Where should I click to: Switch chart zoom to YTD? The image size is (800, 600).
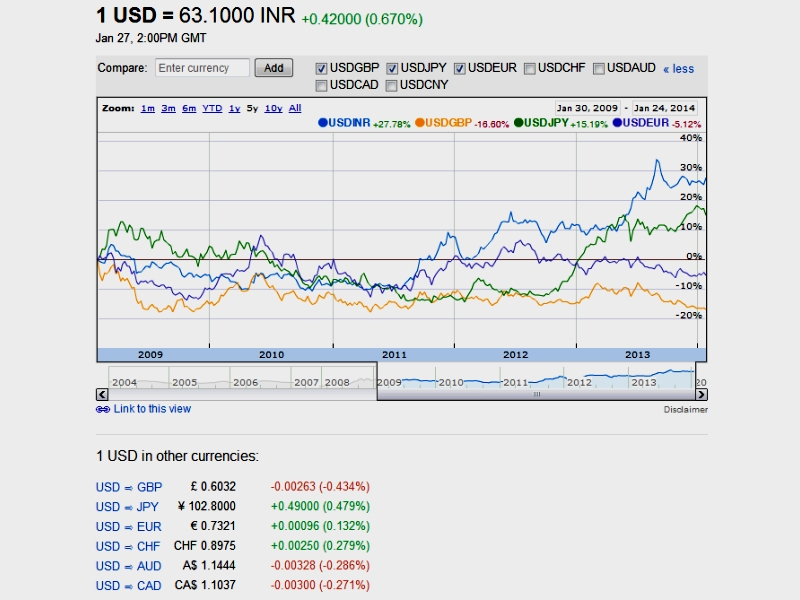[x=212, y=108]
